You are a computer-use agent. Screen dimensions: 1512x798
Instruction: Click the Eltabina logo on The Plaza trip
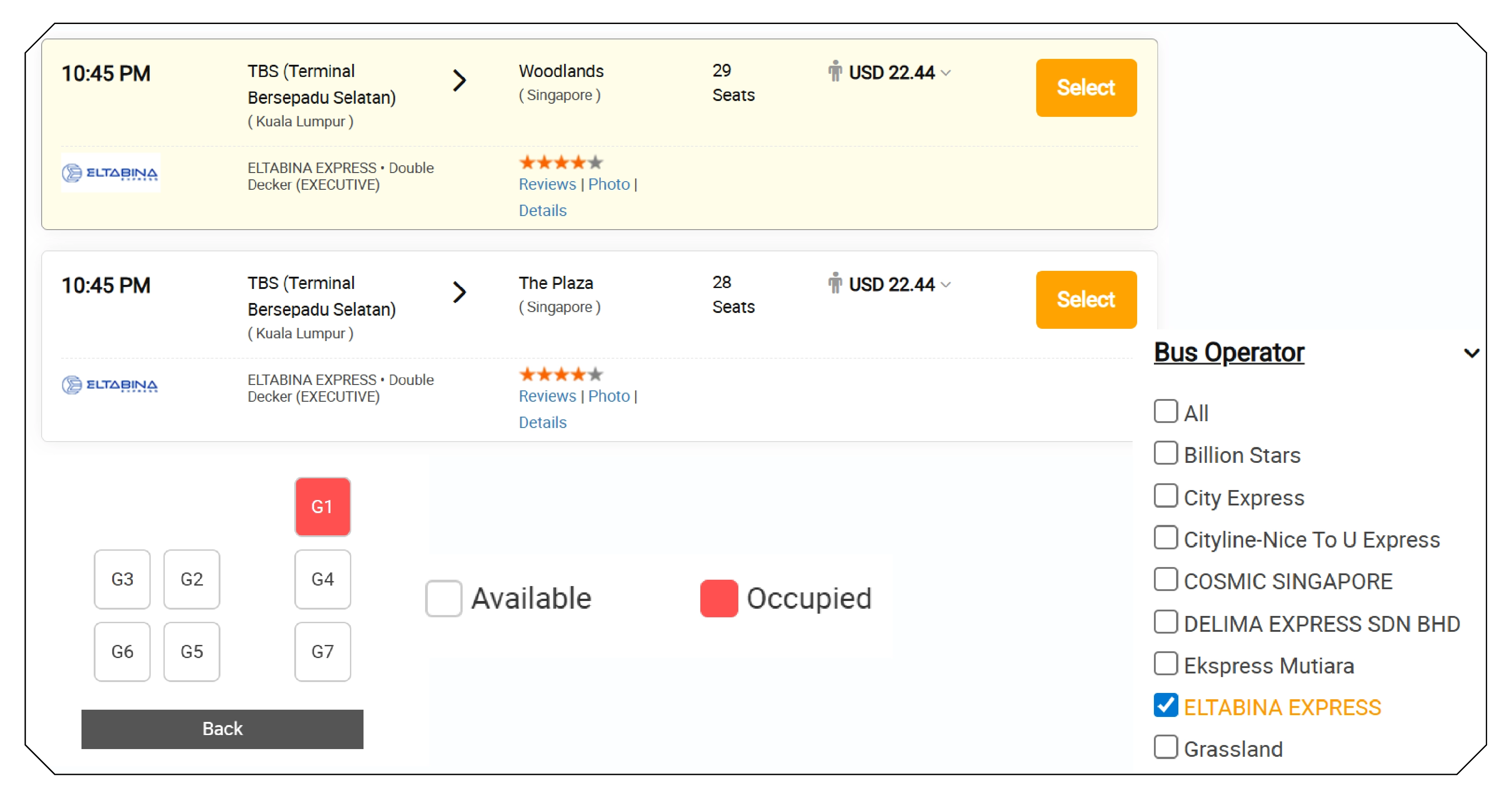[110, 385]
